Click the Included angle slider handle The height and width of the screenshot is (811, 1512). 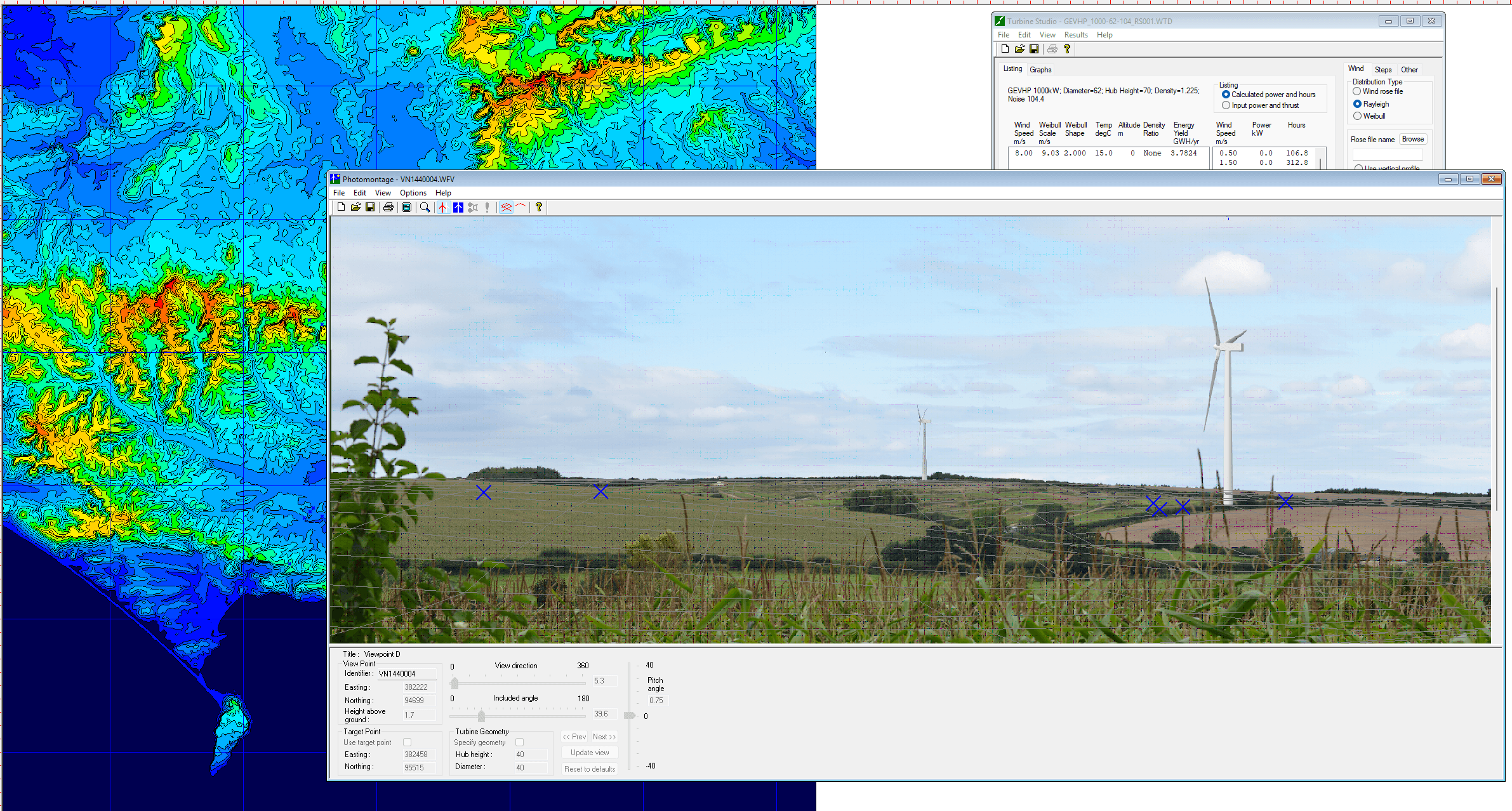pos(482,716)
